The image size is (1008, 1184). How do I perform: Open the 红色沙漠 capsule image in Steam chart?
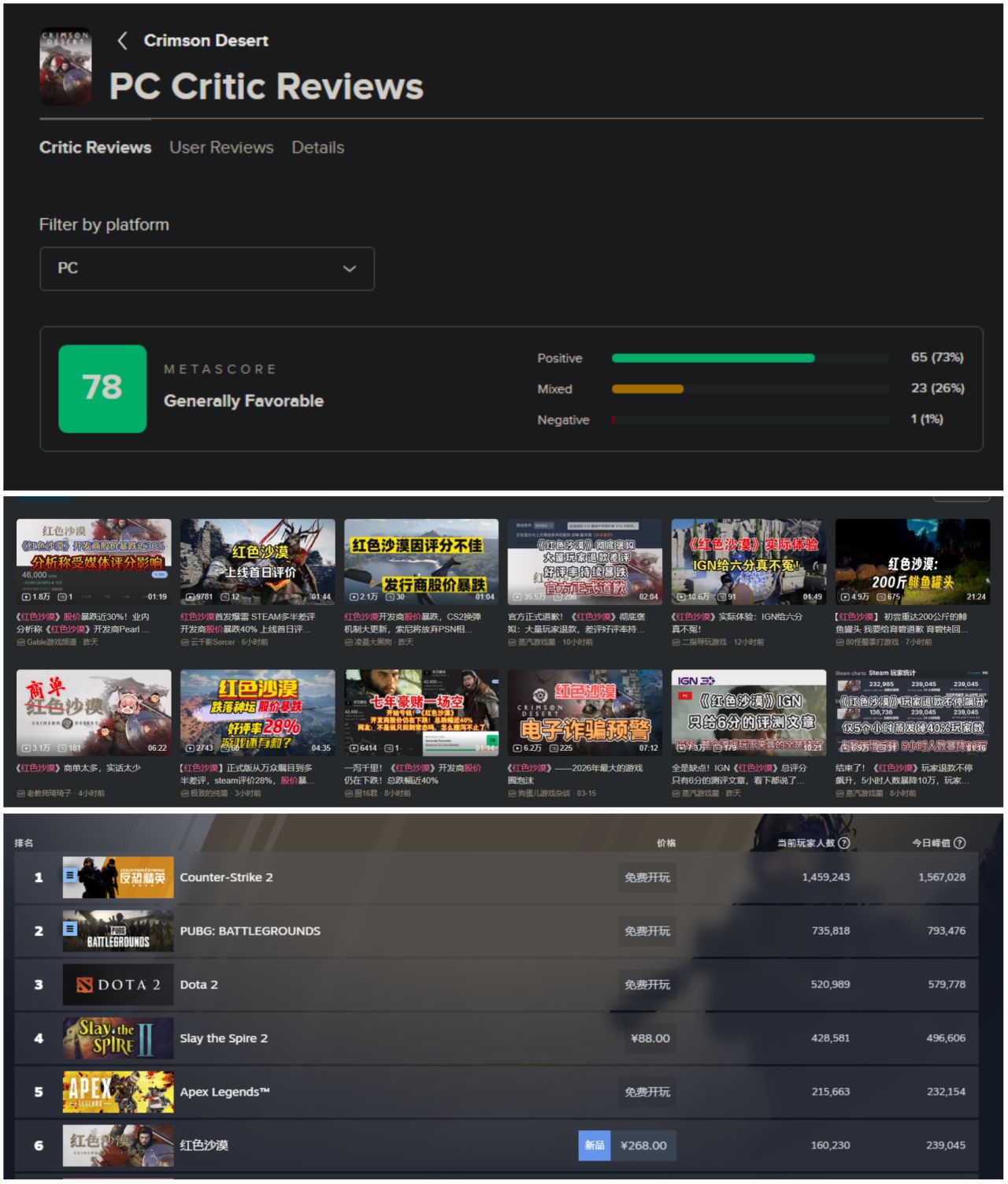[x=118, y=1145]
